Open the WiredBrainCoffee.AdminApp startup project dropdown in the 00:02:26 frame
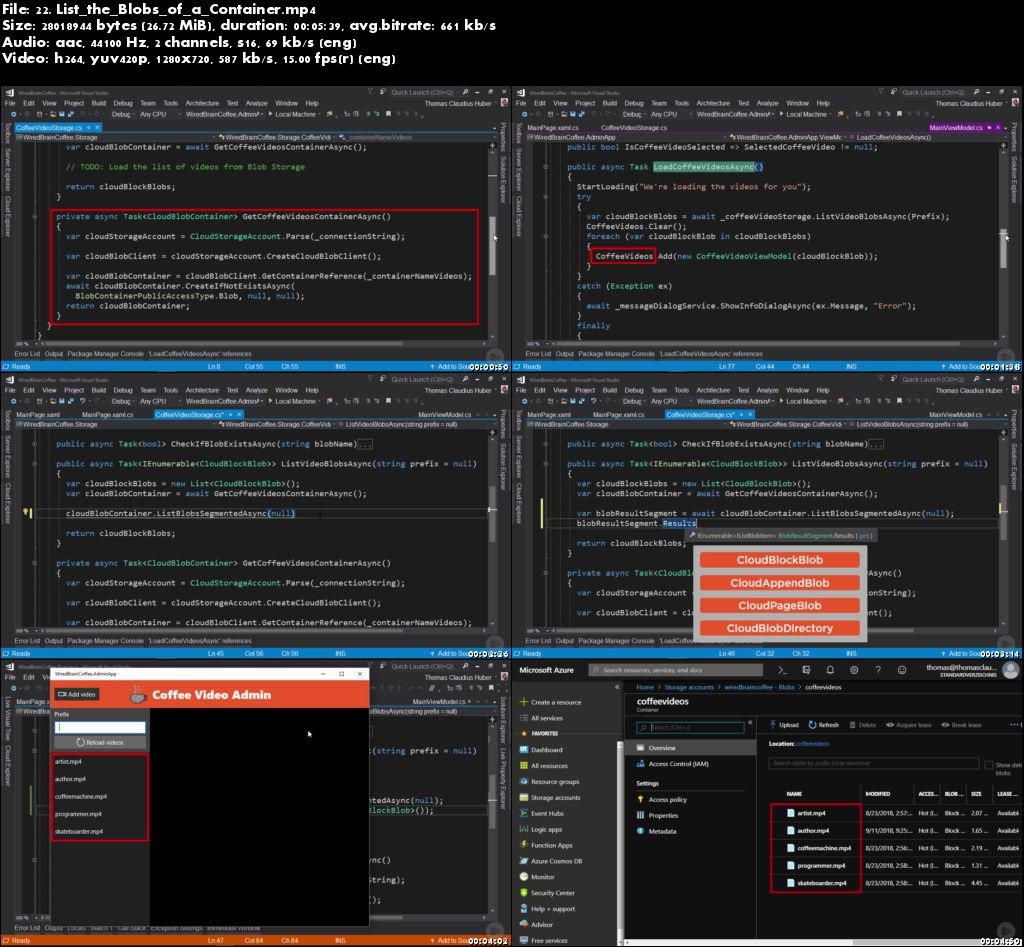Image resolution: width=1024 pixels, height=947 pixels. pyautogui.click(x=225, y=401)
